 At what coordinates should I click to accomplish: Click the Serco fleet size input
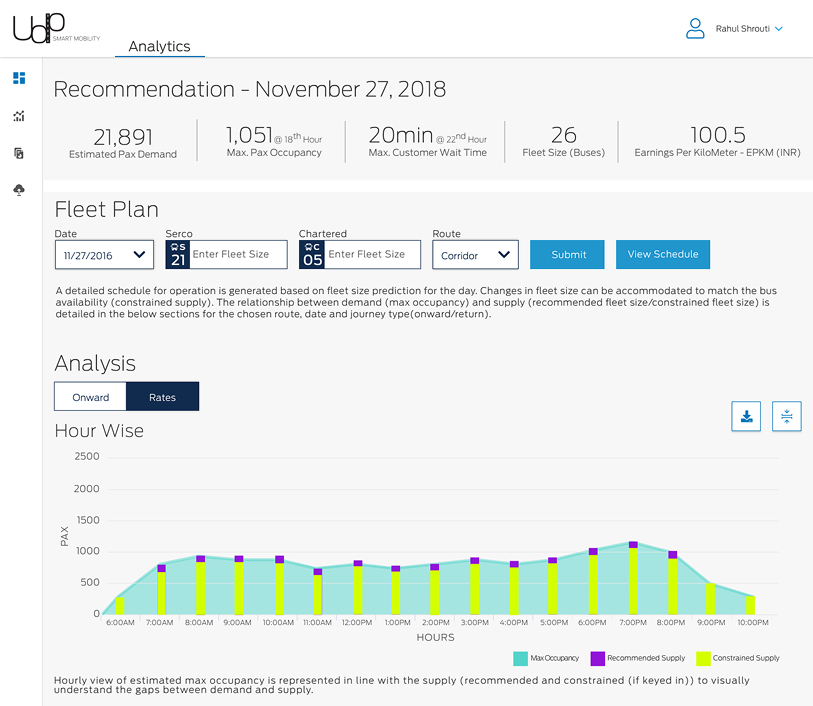(x=237, y=254)
